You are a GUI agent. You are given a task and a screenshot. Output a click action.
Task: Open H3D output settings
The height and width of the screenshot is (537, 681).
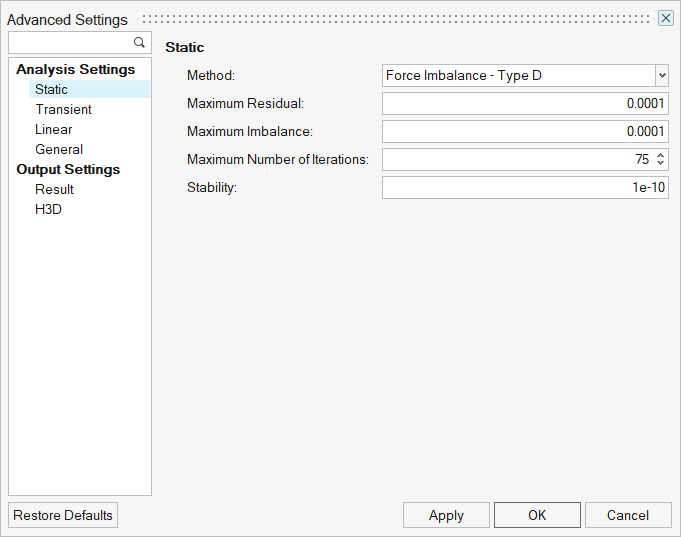coord(48,209)
